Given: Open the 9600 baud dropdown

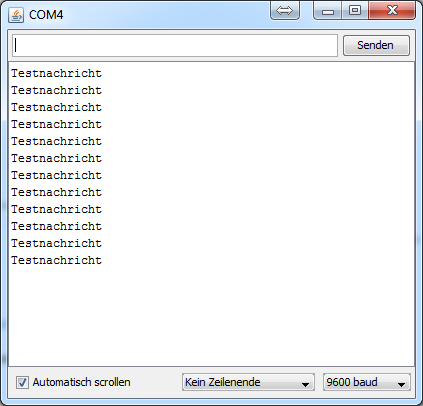Looking at the screenshot, I should 367,382.
